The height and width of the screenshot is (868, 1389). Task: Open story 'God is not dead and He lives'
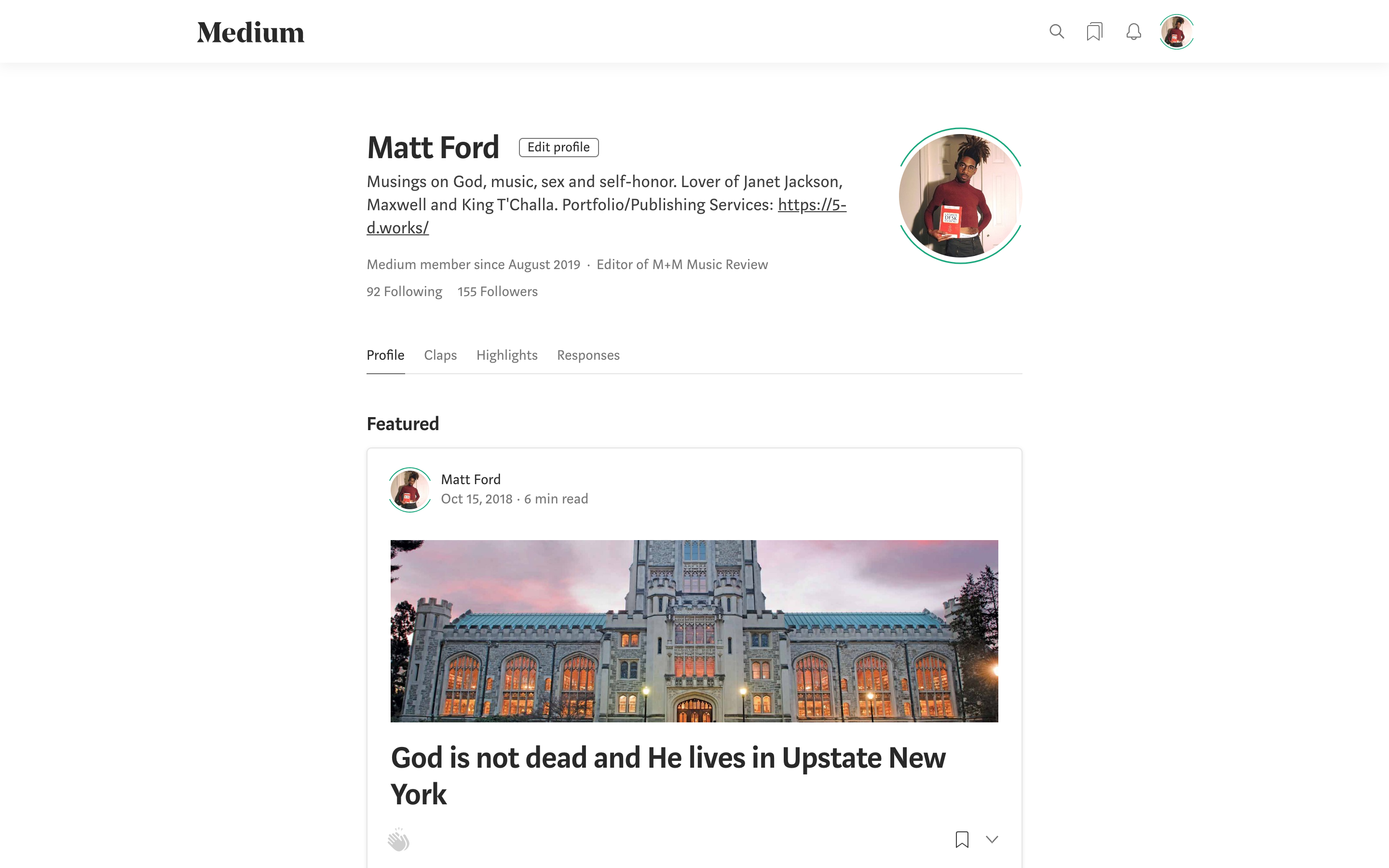(667, 758)
